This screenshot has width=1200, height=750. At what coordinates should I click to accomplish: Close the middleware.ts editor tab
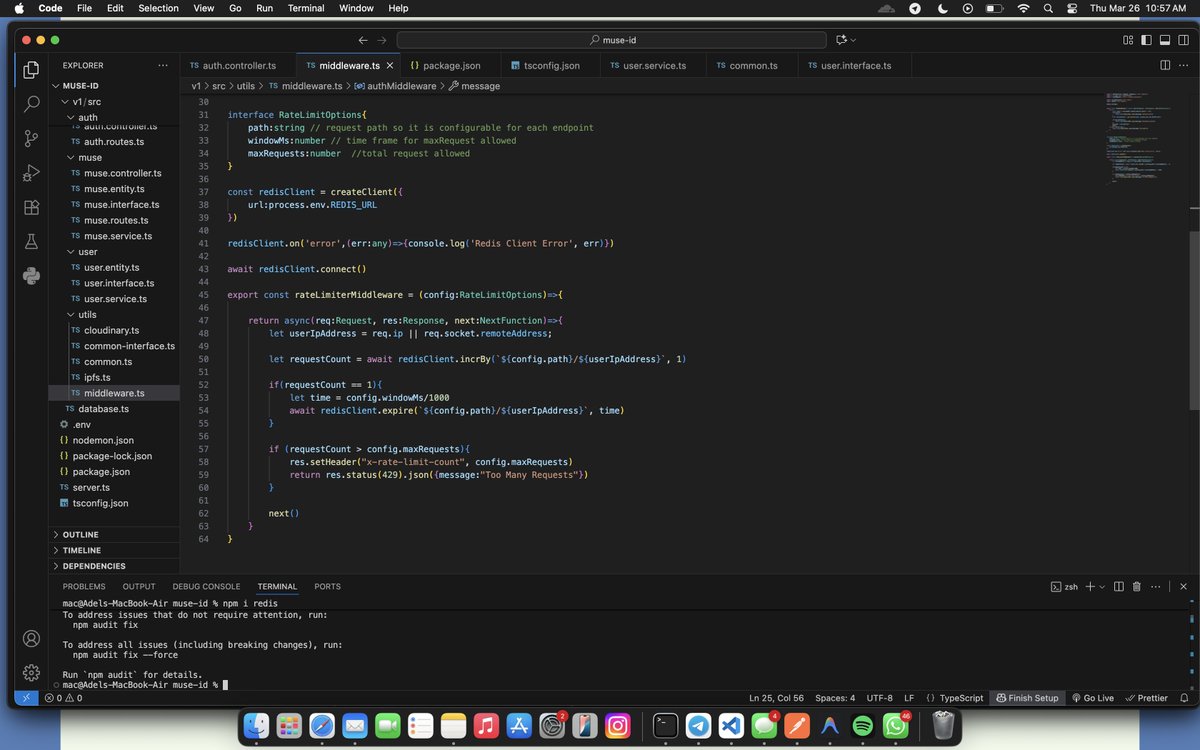click(391, 65)
